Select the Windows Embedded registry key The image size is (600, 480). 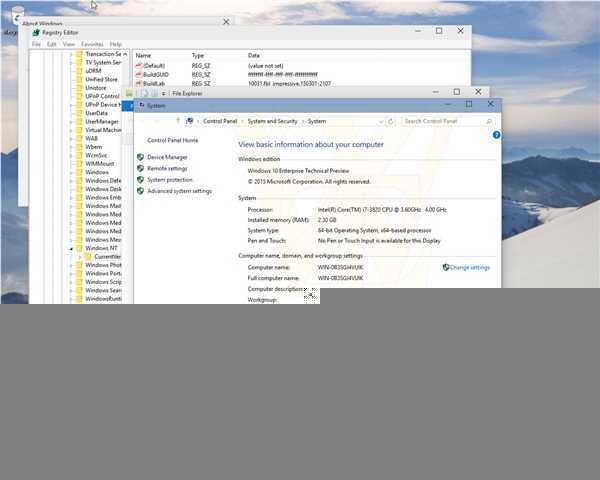click(103, 198)
